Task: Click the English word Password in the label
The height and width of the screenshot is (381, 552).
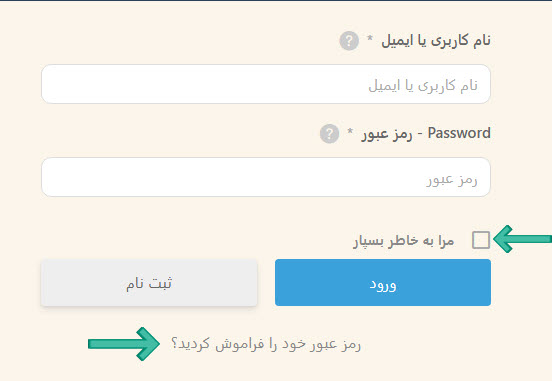Action: 459,133
